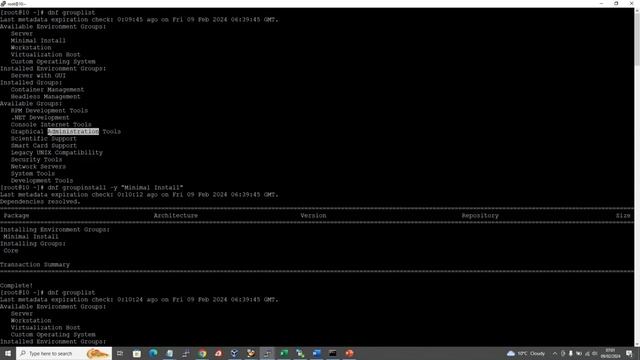Click the first 'Workstation' line at the top
Screen dimensions: 640x360
pos(31,47)
